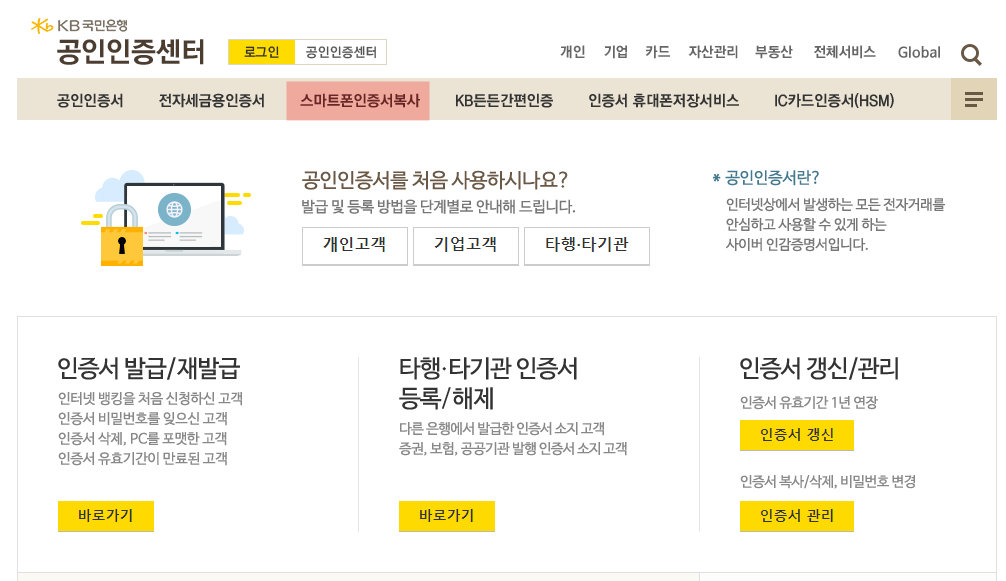Click the text 인증서 유효기간이 만료된 고객
The height and width of the screenshot is (581, 1006).
(142, 458)
